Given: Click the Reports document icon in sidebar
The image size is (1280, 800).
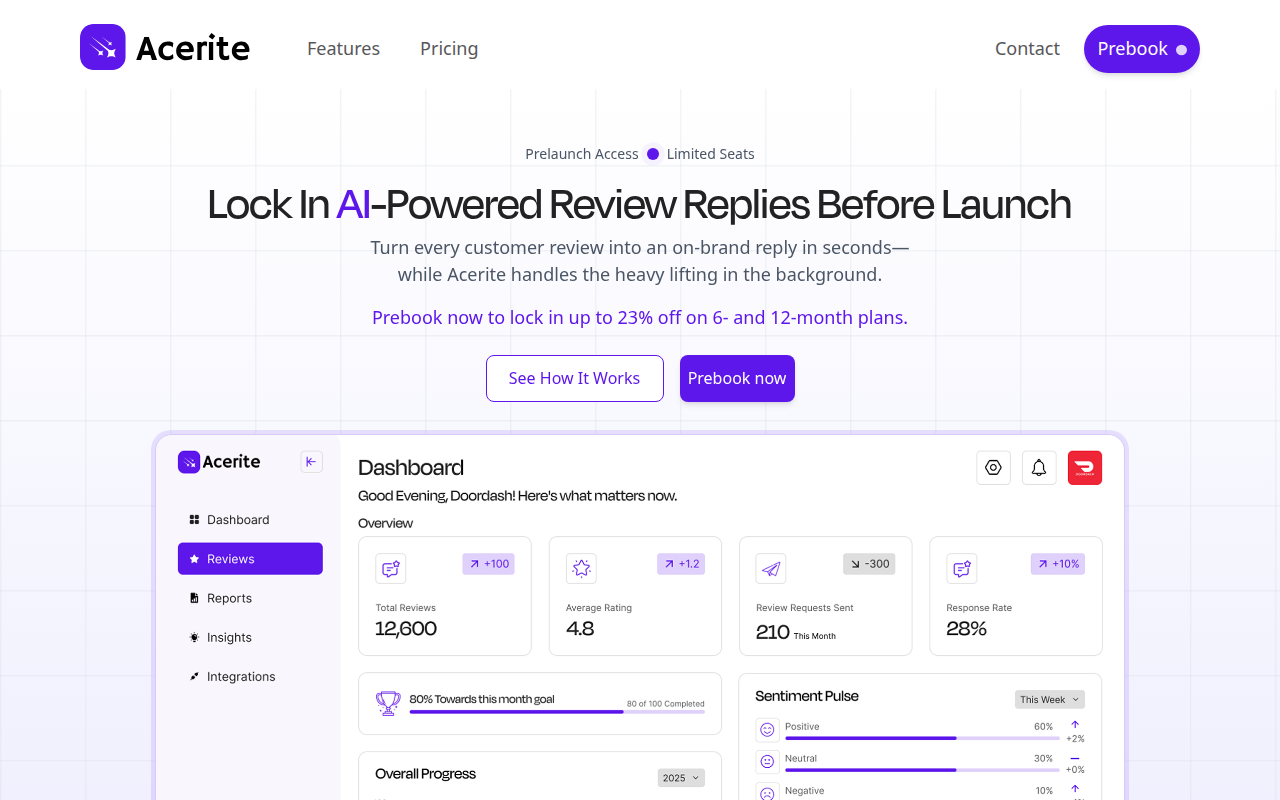Looking at the screenshot, I should coord(194,598).
